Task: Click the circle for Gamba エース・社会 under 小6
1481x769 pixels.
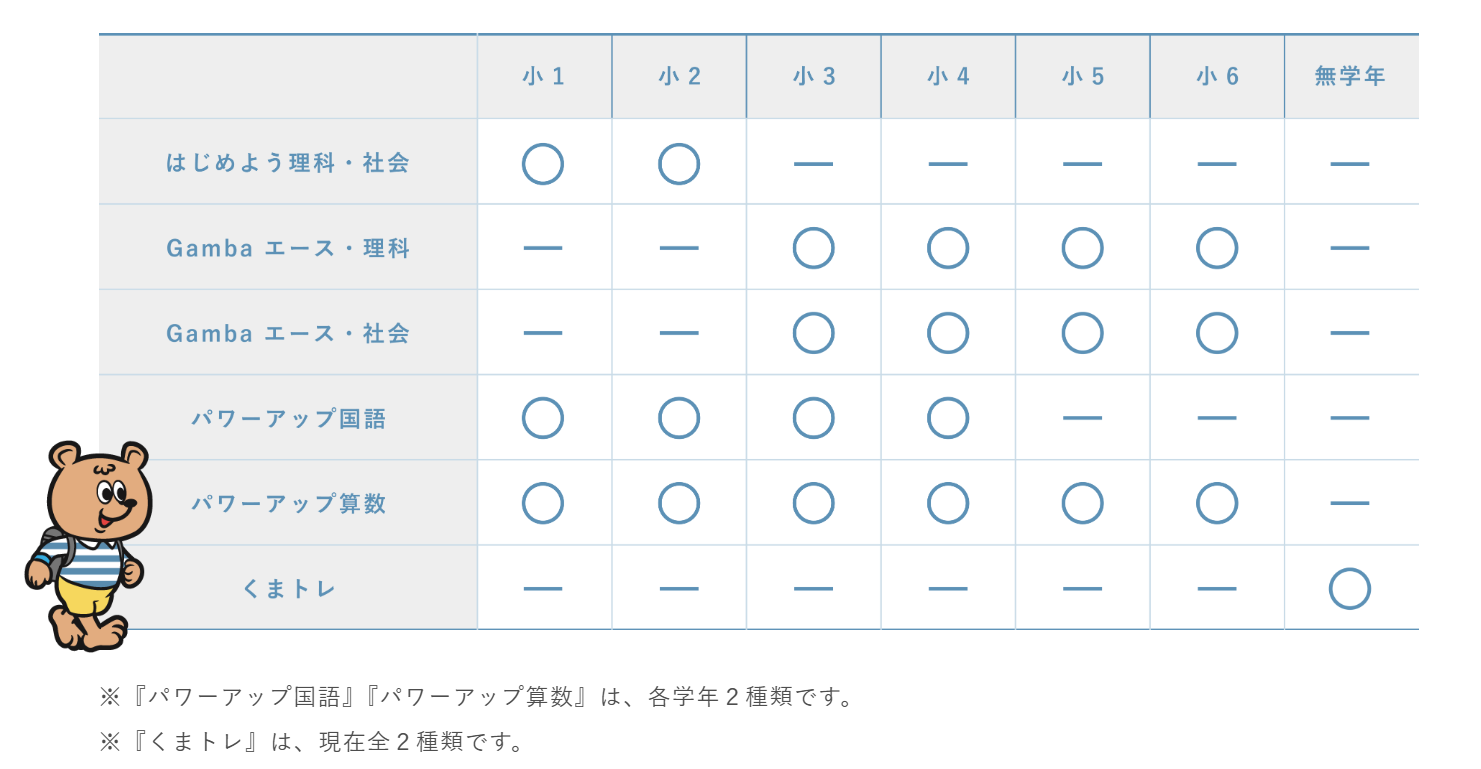Action: pyautogui.click(x=1217, y=333)
